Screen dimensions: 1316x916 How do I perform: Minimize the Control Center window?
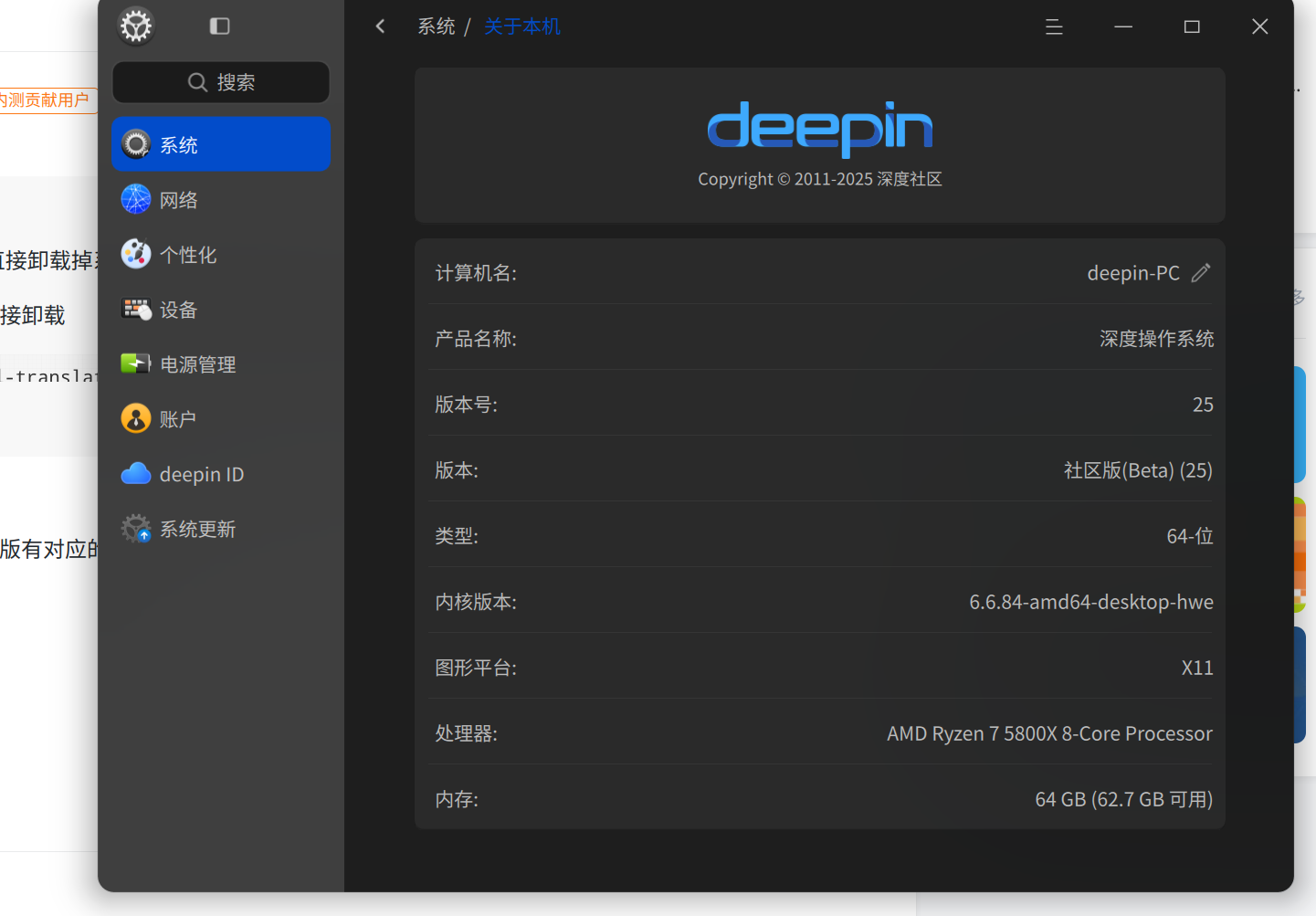(1123, 26)
